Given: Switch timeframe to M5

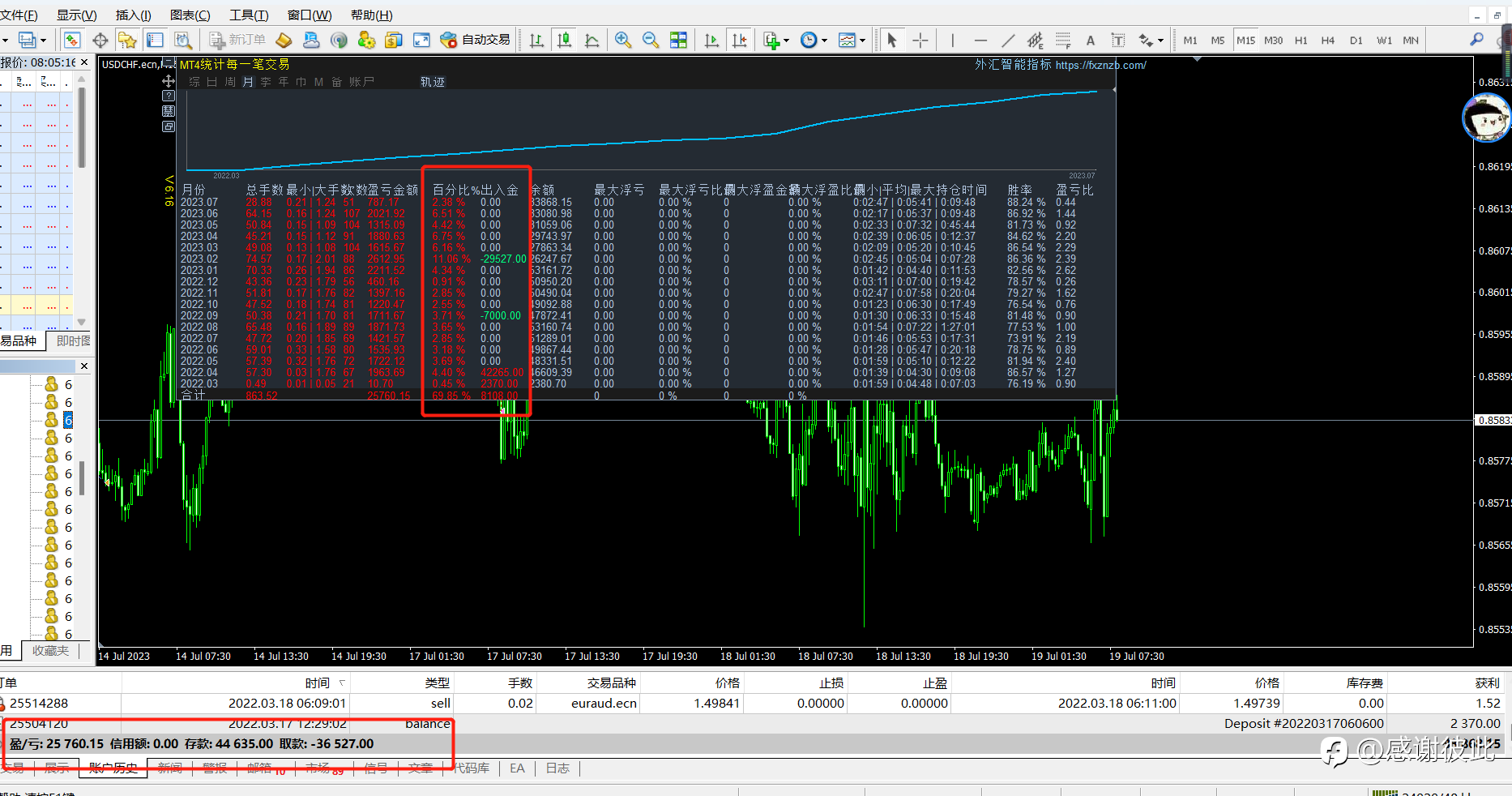Looking at the screenshot, I should 1218,40.
